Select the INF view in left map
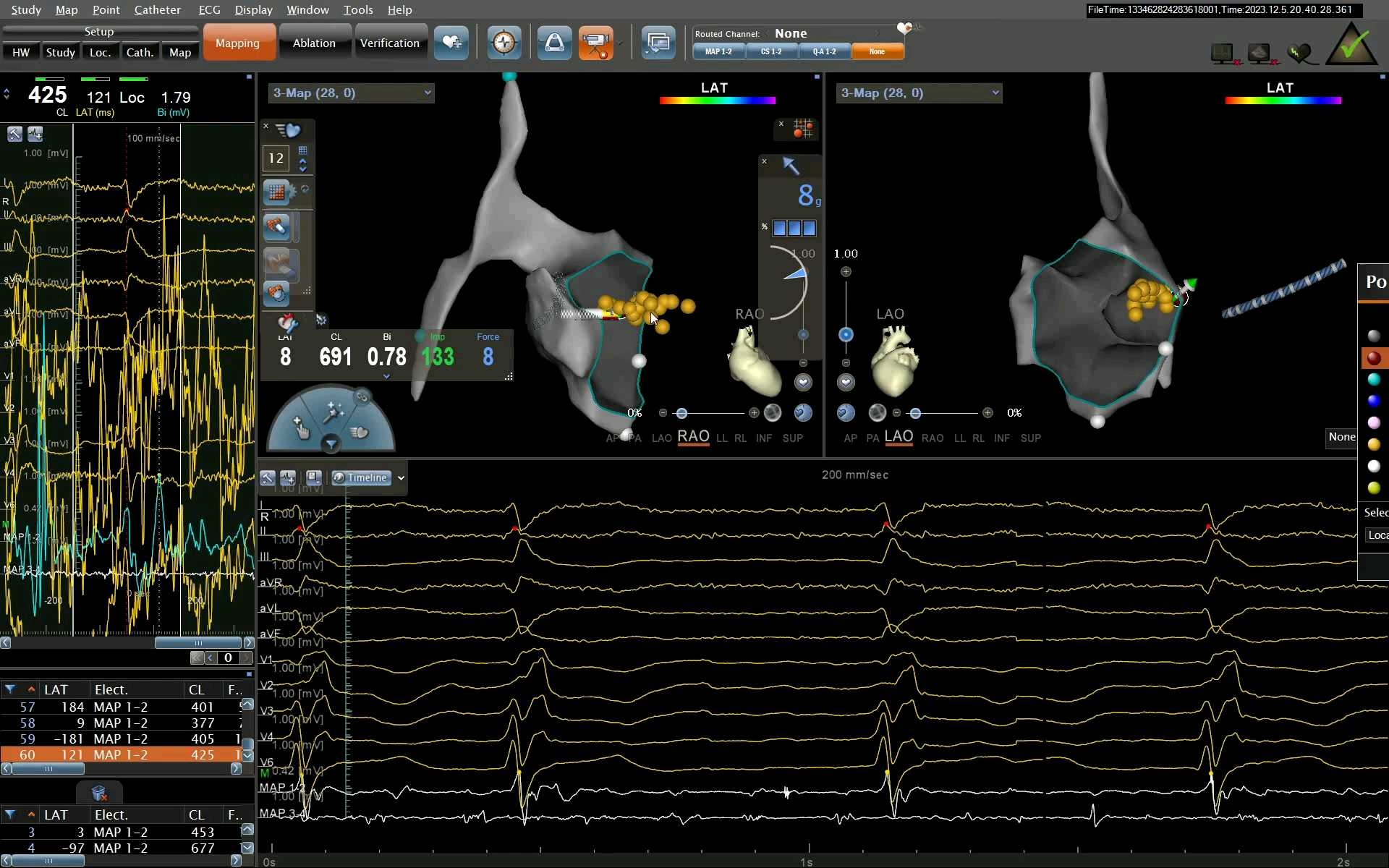Screen dimensions: 1389x868 pos(763,438)
